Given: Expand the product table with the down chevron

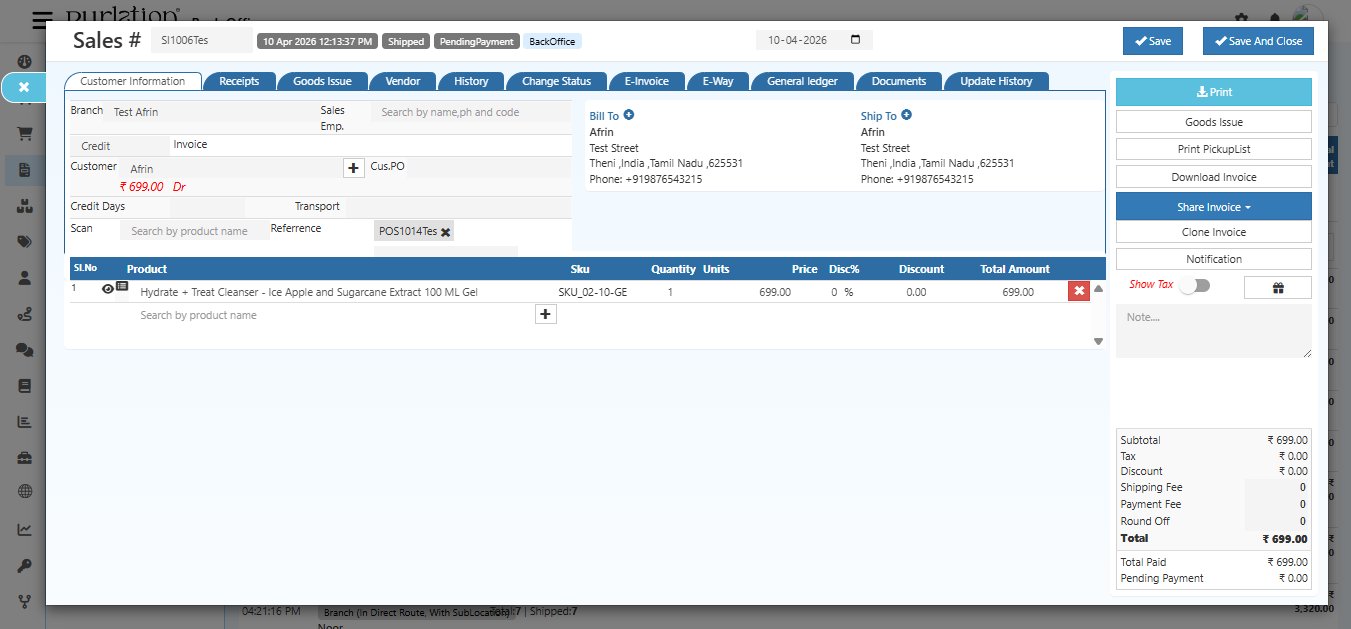Looking at the screenshot, I should 1097,341.
